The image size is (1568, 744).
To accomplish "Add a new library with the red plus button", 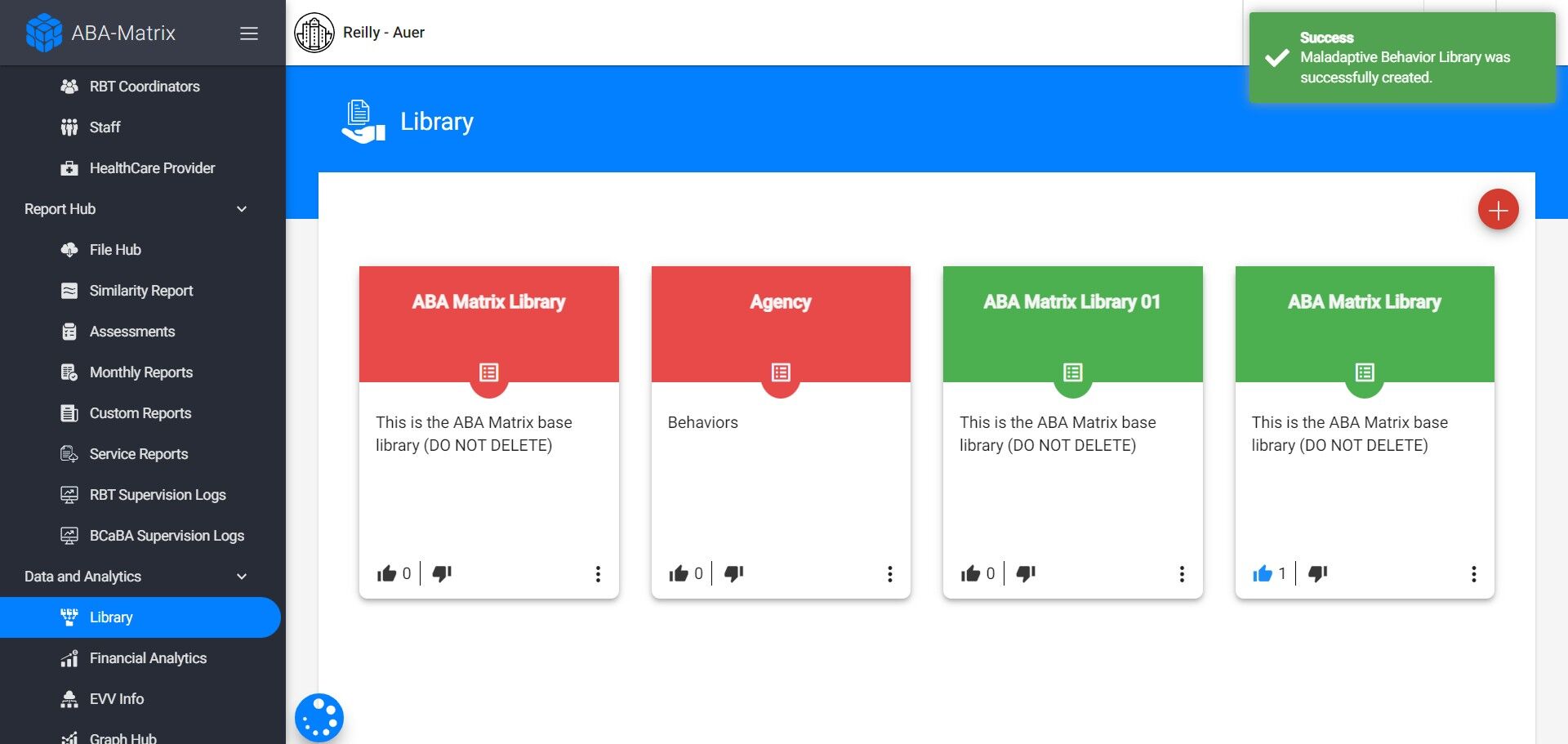I will (x=1498, y=210).
